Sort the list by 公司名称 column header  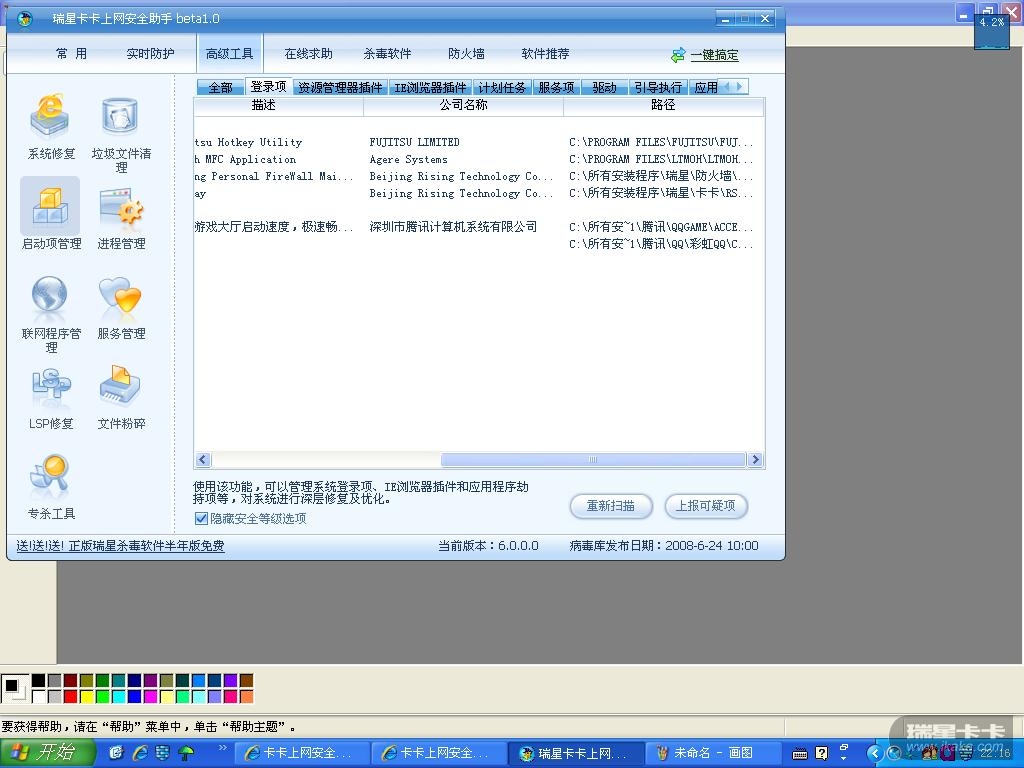tap(463, 105)
